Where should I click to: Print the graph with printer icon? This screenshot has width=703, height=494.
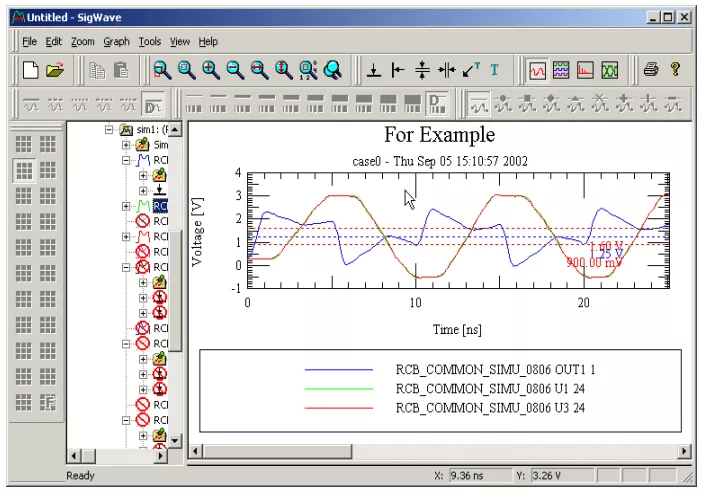tap(651, 70)
